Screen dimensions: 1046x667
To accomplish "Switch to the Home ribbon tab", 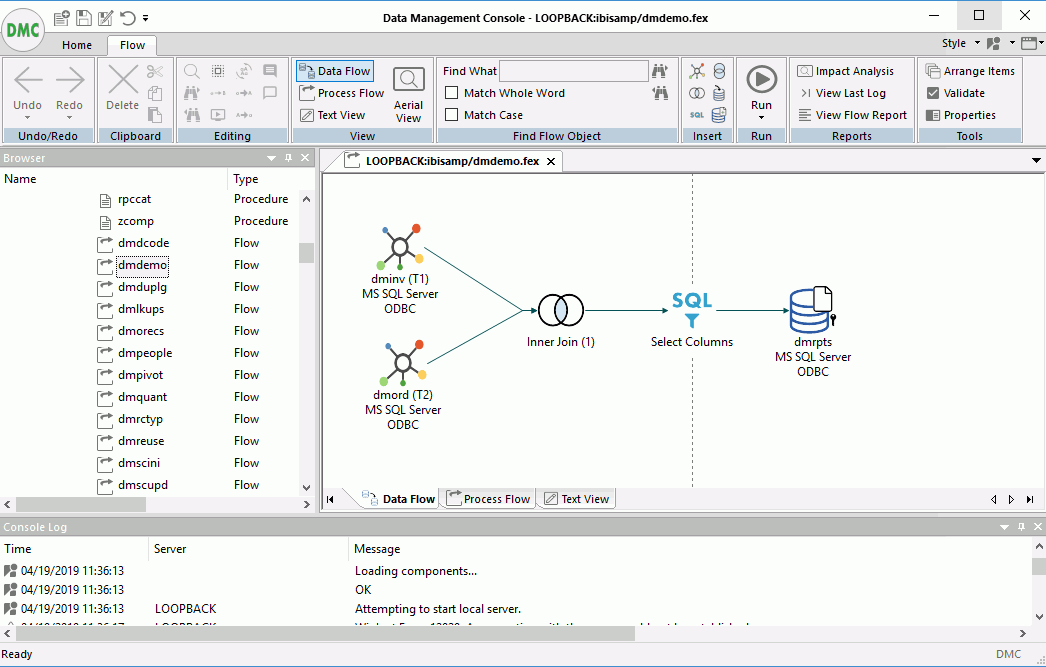I will 77,45.
